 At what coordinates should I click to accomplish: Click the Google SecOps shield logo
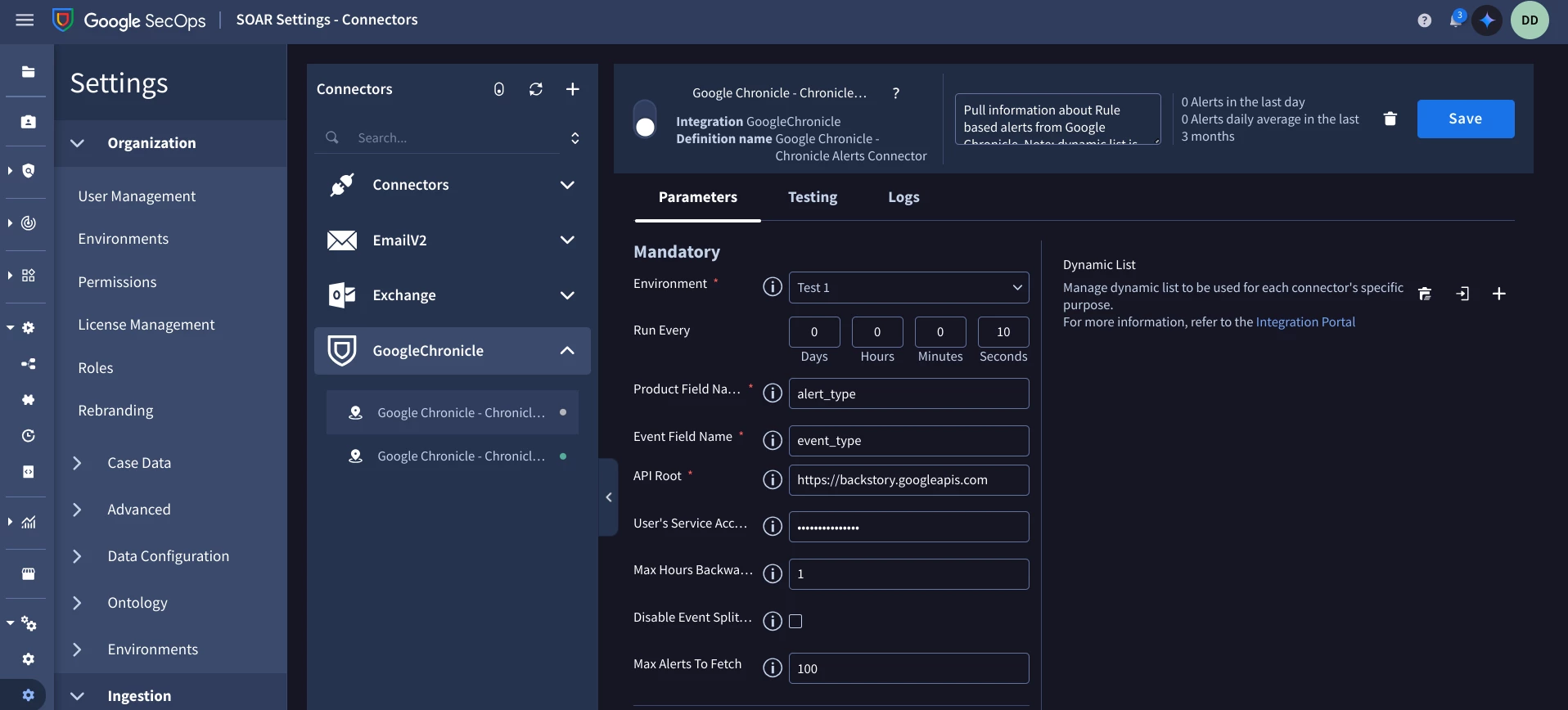62,20
